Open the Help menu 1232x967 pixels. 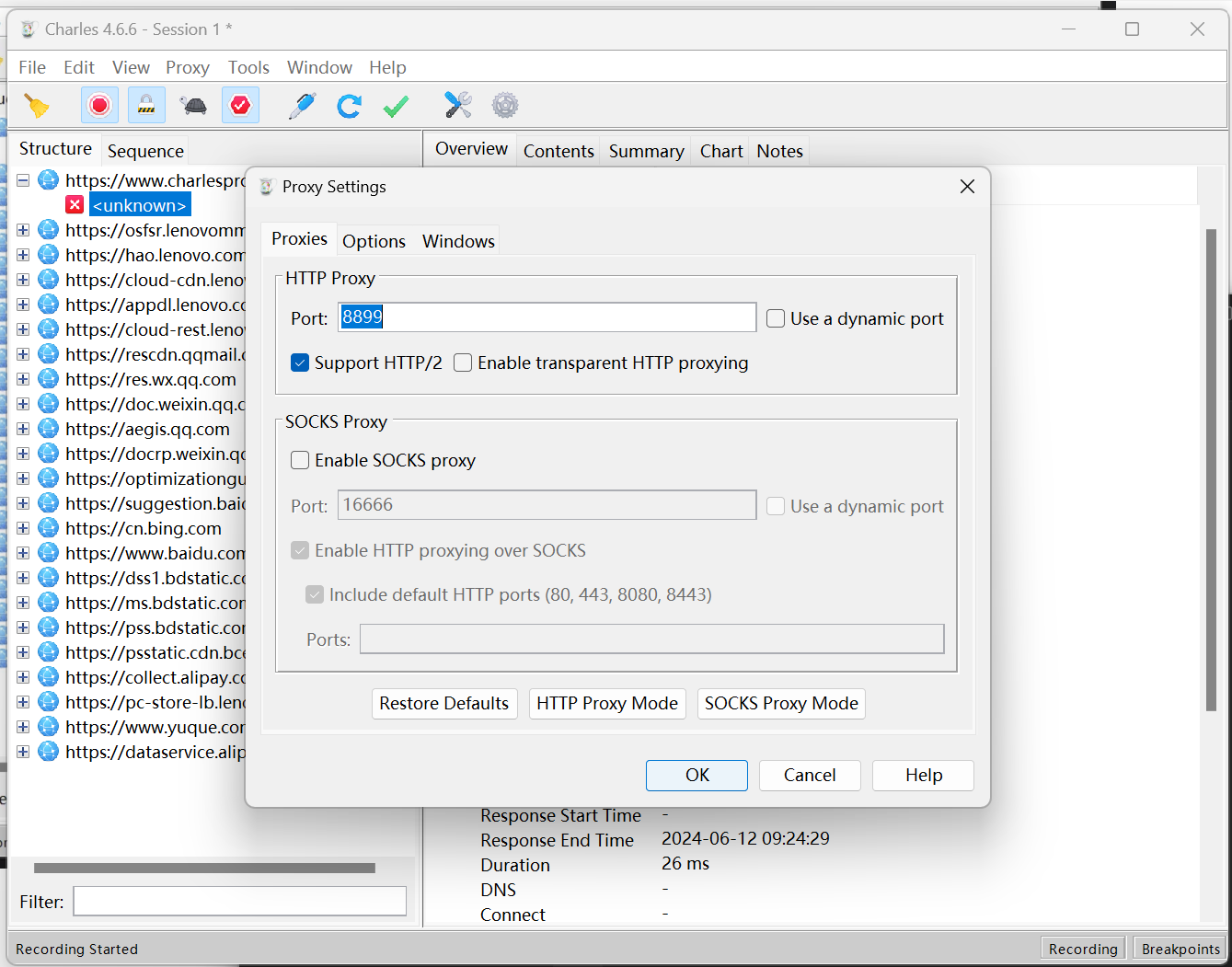(387, 67)
